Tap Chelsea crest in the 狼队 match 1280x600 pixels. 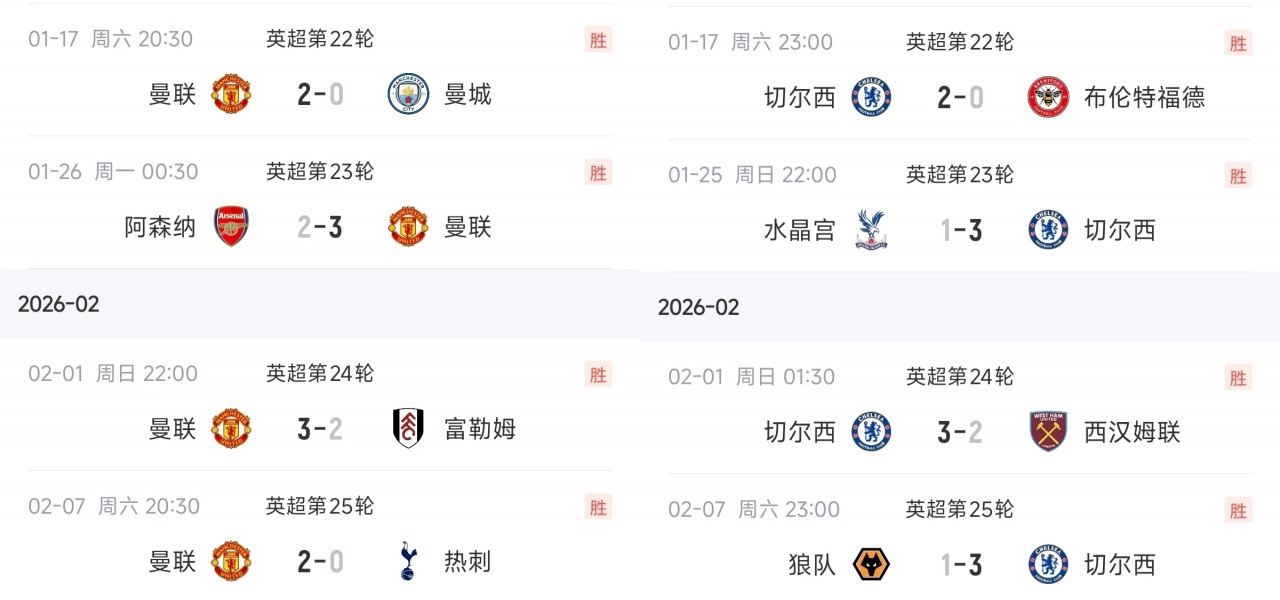[1048, 565]
